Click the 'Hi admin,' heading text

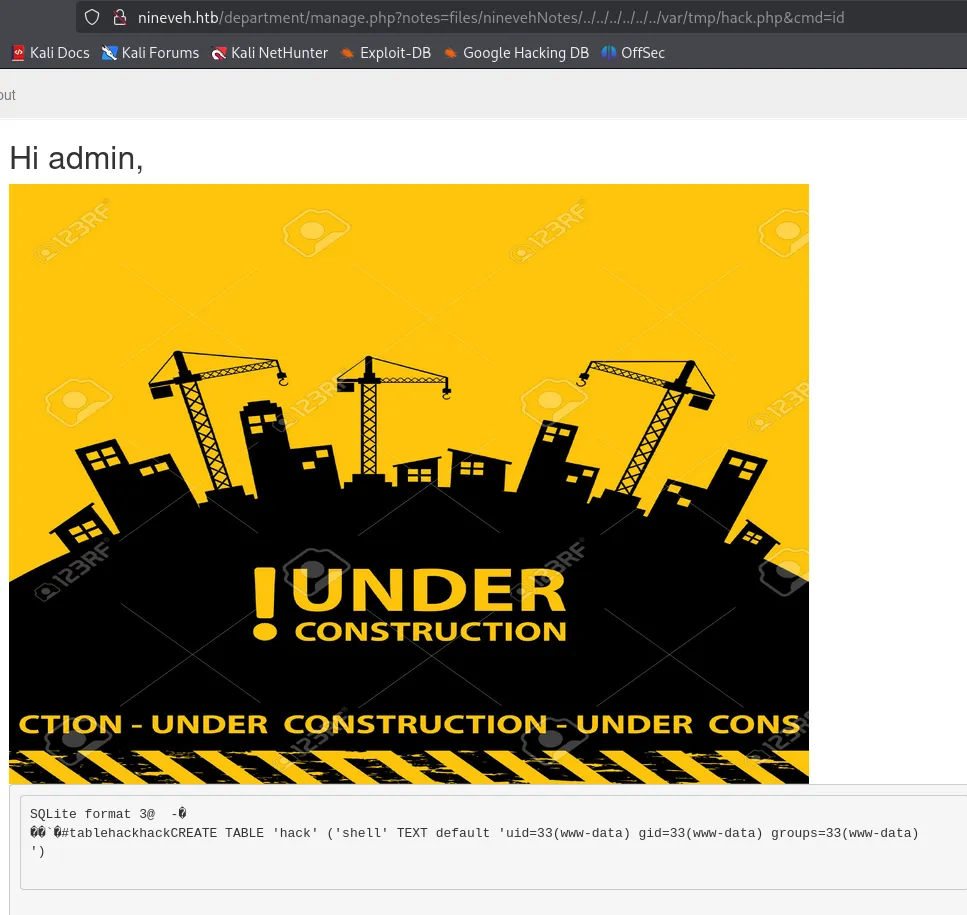click(76, 158)
